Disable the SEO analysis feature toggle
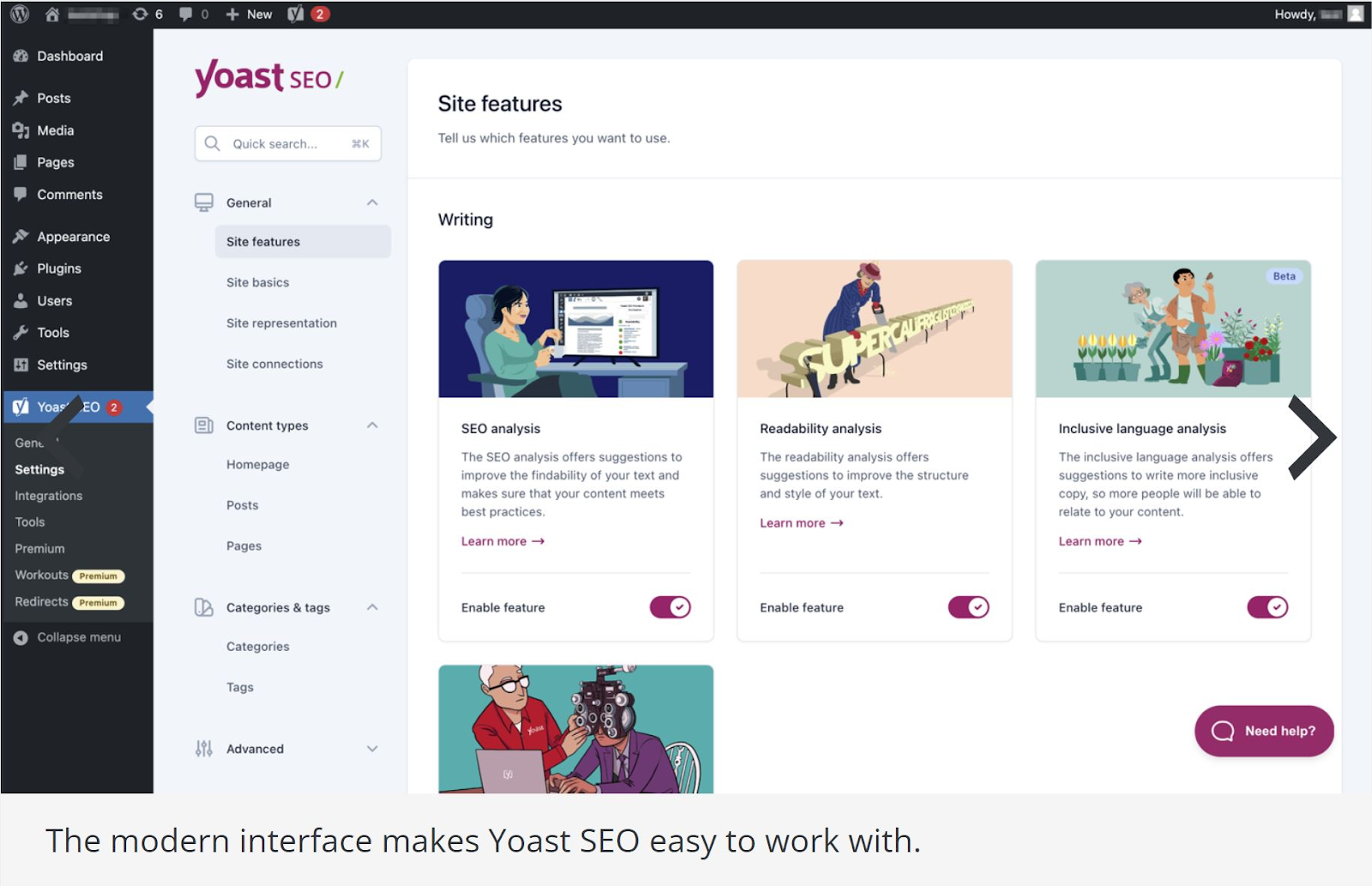Image resolution: width=1372 pixels, height=886 pixels. click(x=670, y=607)
